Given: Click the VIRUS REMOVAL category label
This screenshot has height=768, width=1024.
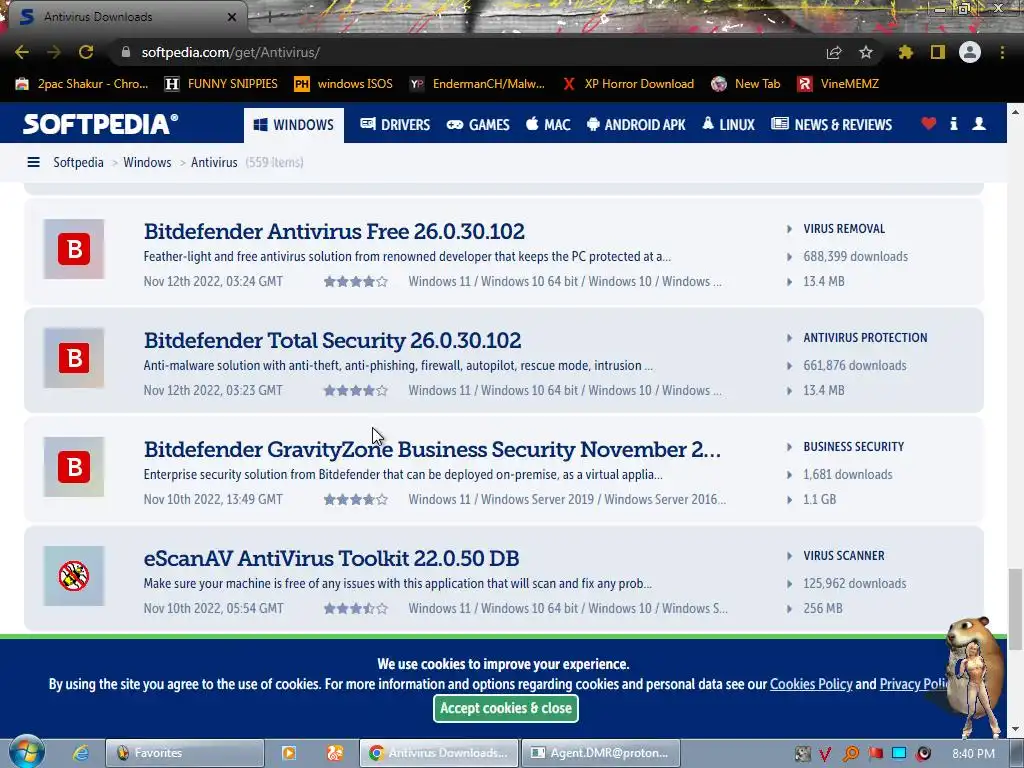Looking at the screenshot, I should coord(844,229).
